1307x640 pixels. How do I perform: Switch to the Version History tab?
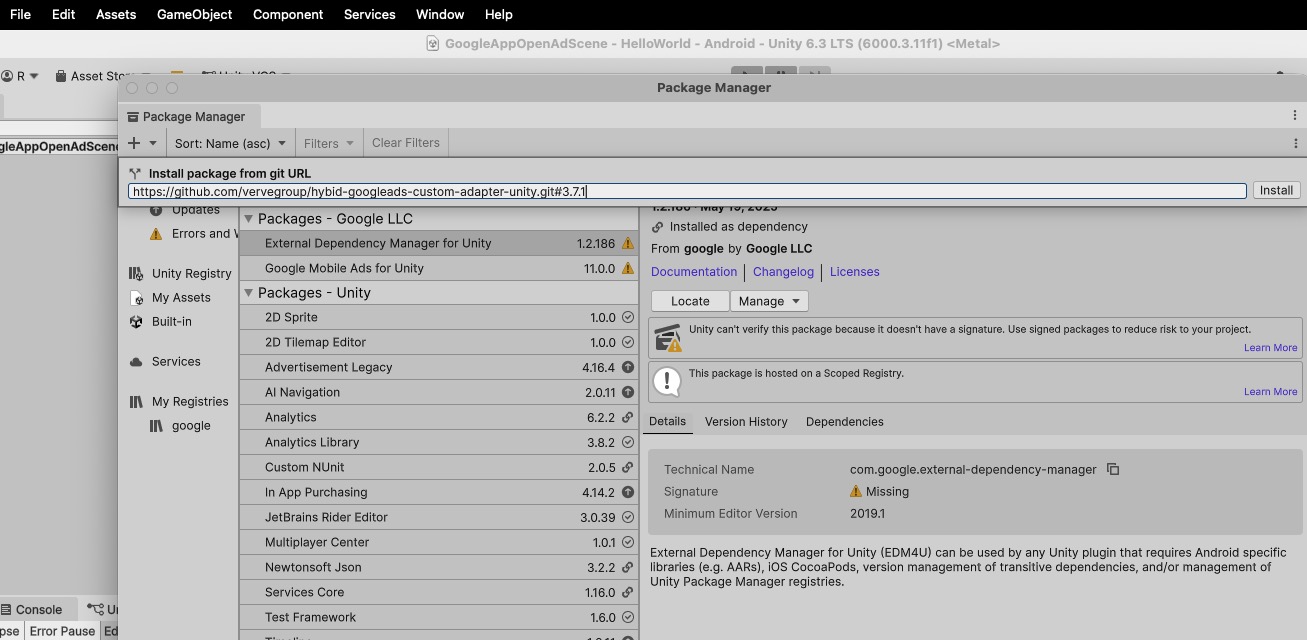746,422
